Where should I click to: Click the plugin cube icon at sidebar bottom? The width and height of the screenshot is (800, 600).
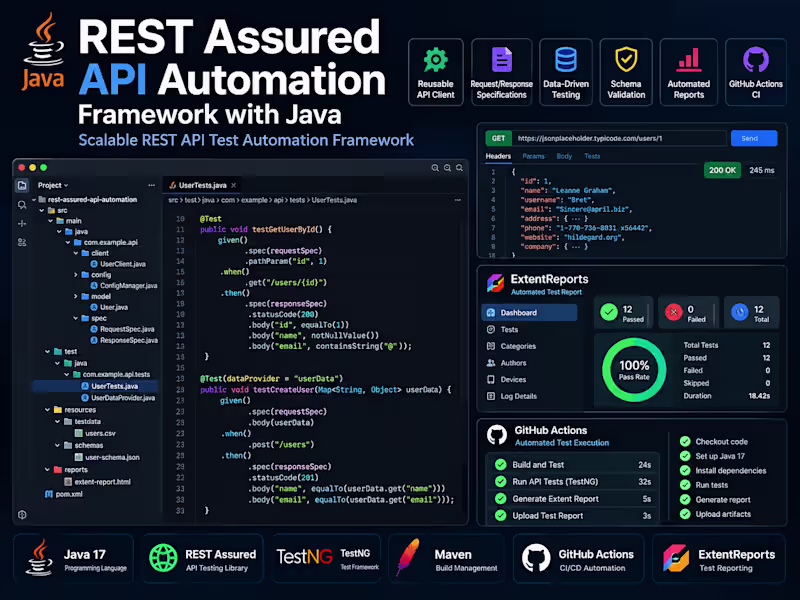click(22, 514)
